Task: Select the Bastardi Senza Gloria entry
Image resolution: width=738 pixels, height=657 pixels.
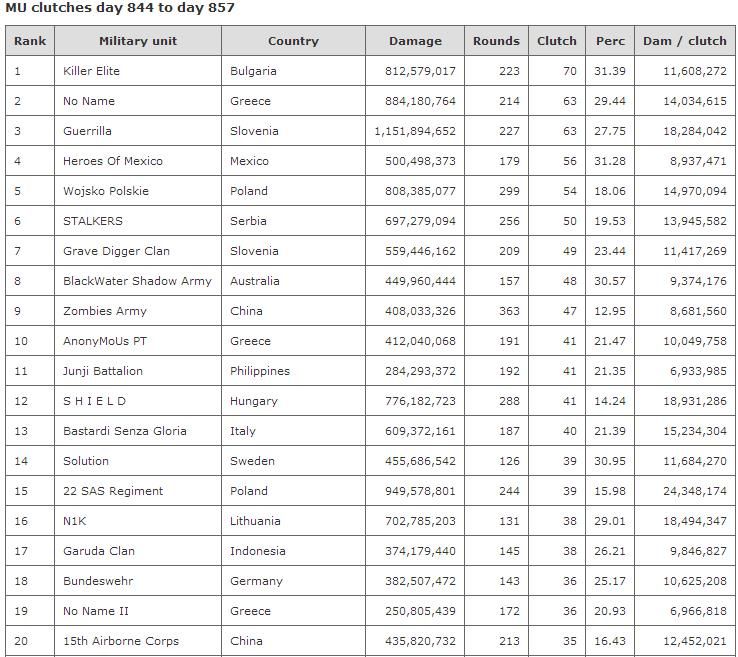Action: tap(125, 431)
